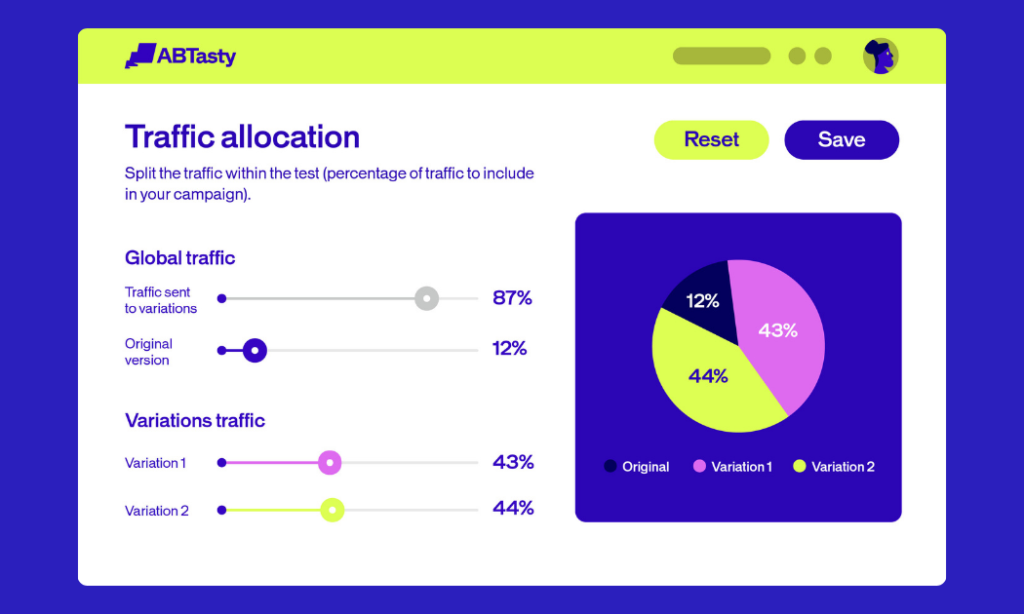
Task: Click the 44% slice of the pie chart
Action: (710, 375)
